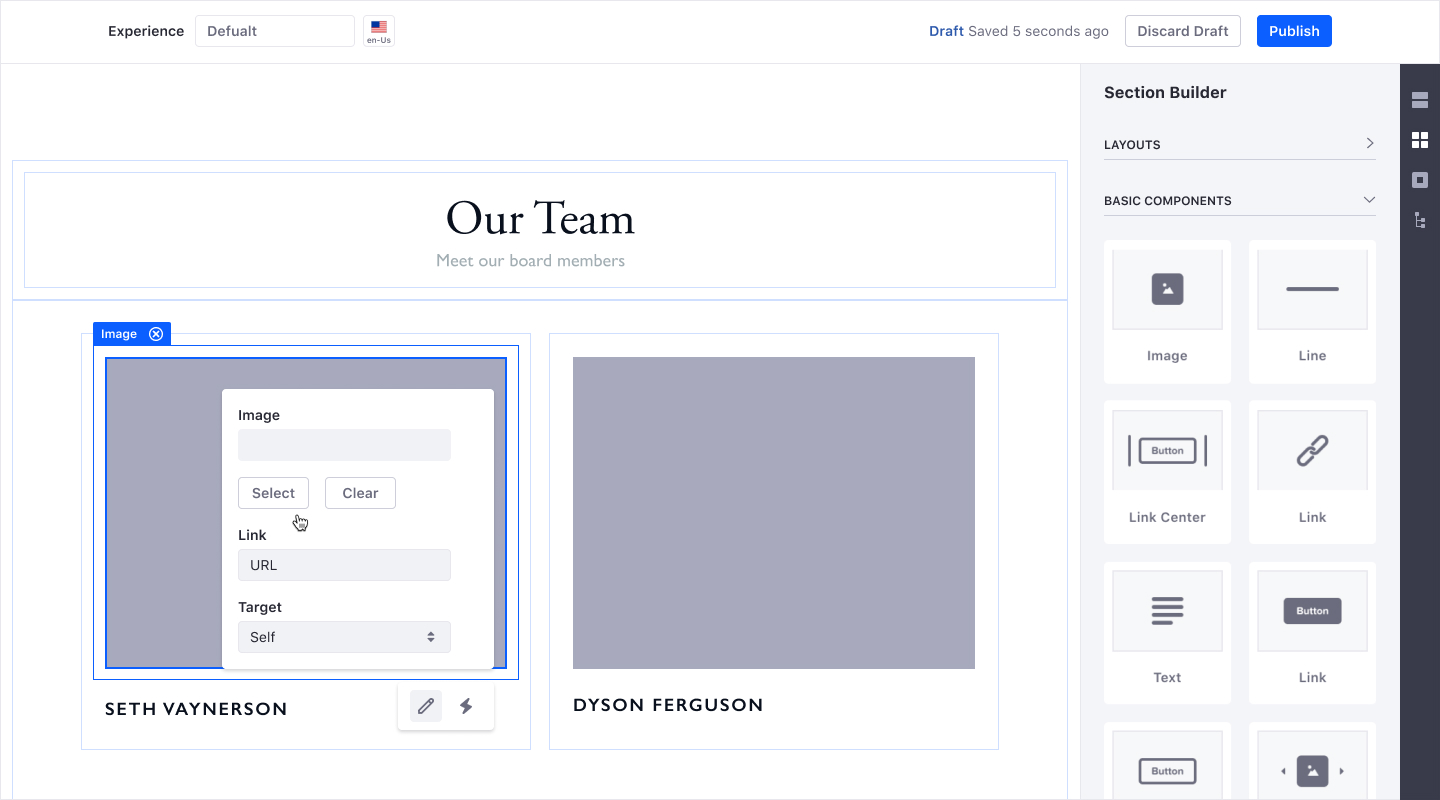
Task: Collapse the BASIC COMPONENTS section
Action: point(1240,200)
